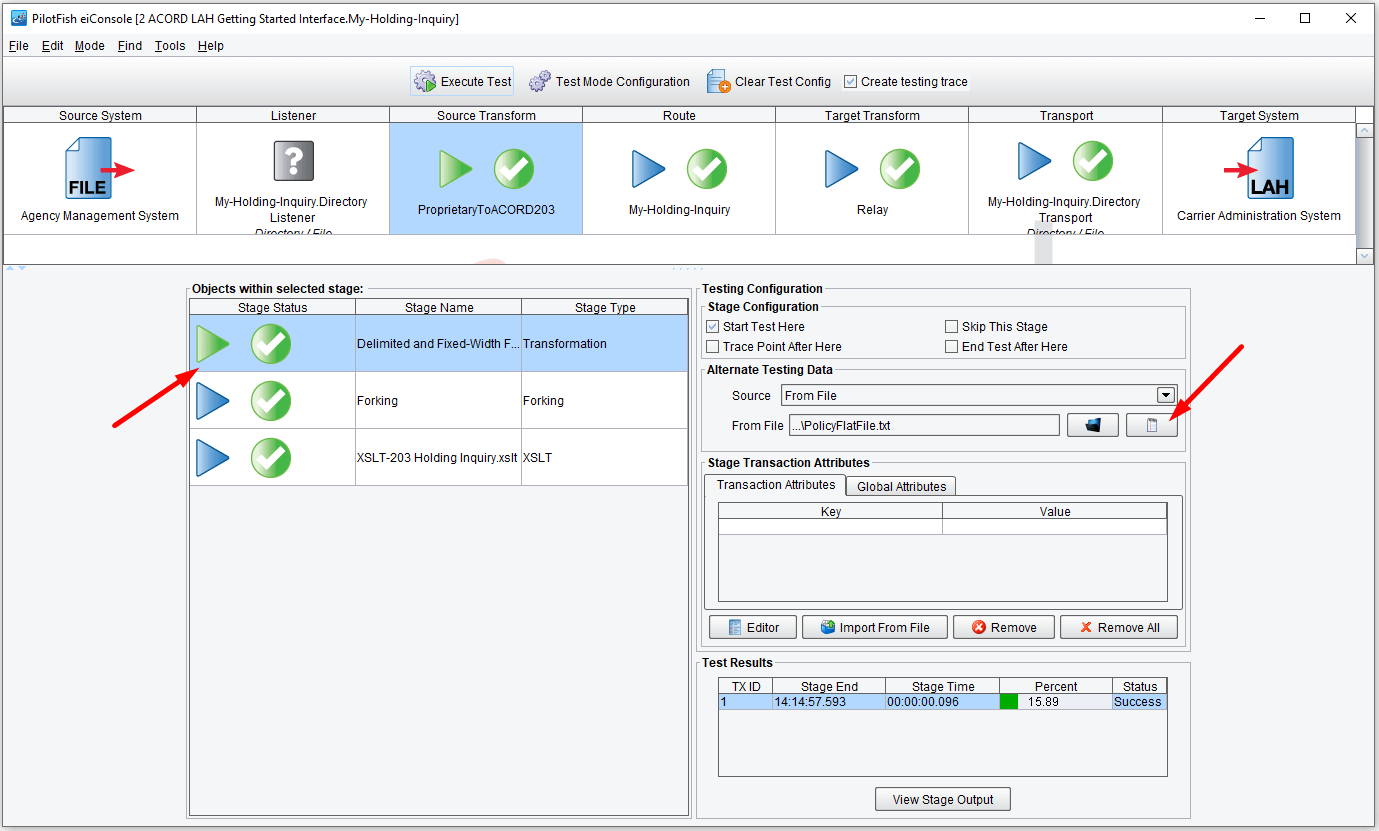This screenshot has width=1379, height=831.
Task: Click stage strip scroll up arrow
Action: 1365,130
